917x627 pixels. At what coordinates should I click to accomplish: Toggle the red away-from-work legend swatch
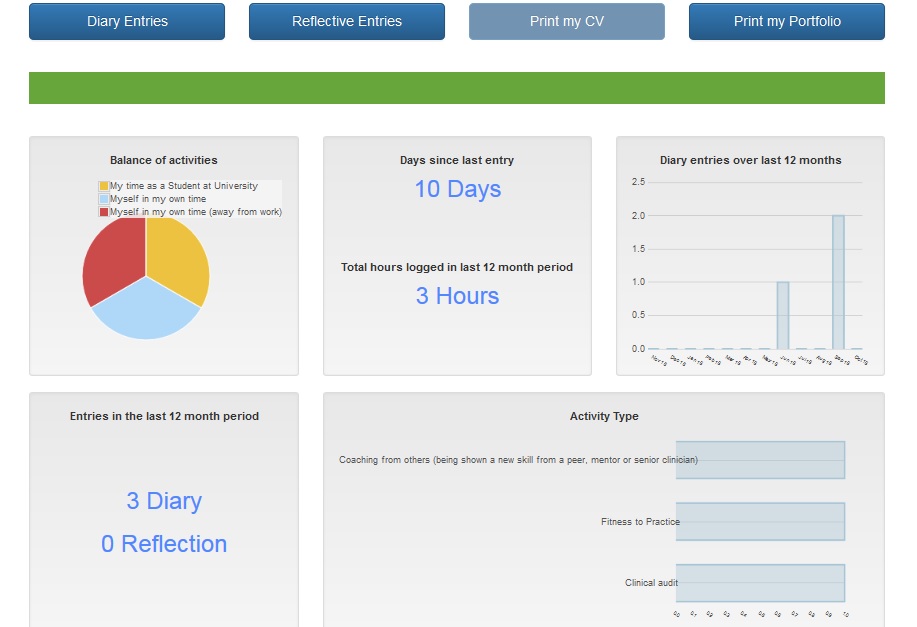[104, 212]
